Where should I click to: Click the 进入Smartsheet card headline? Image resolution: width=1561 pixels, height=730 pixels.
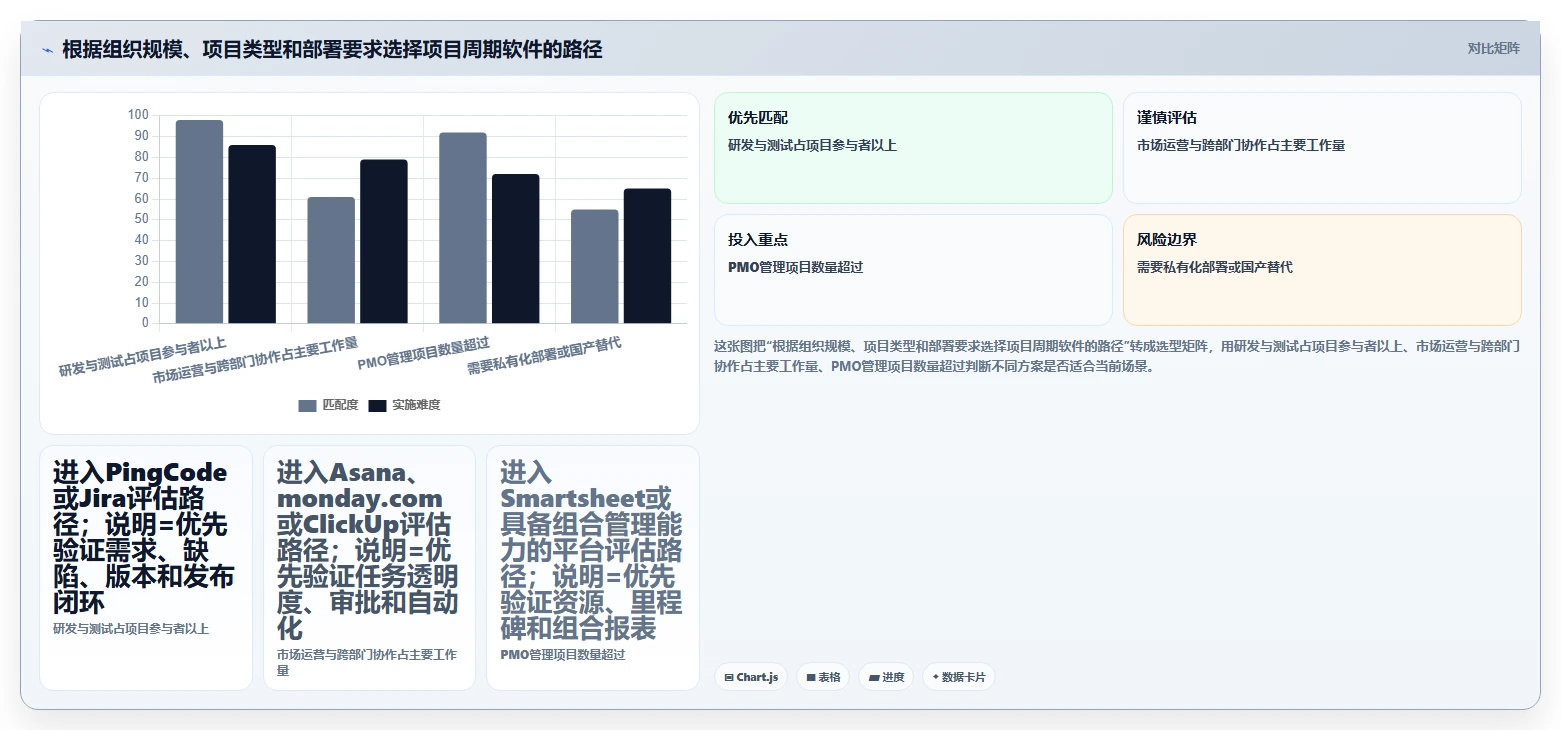pyautogui.click(x=591, y=550)
